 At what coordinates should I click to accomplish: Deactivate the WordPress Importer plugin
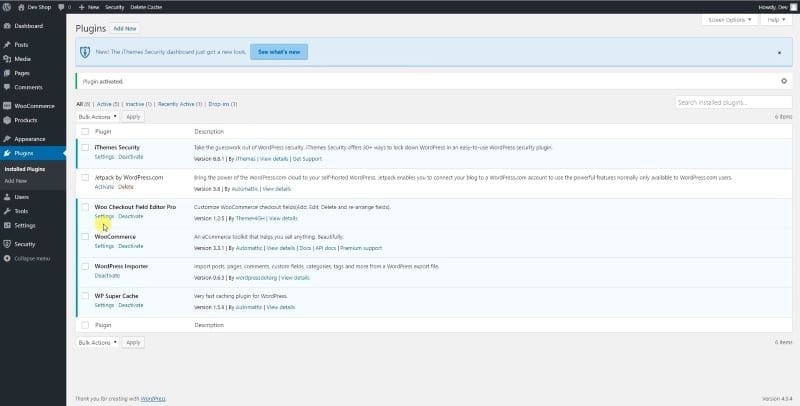coord(107,275)
